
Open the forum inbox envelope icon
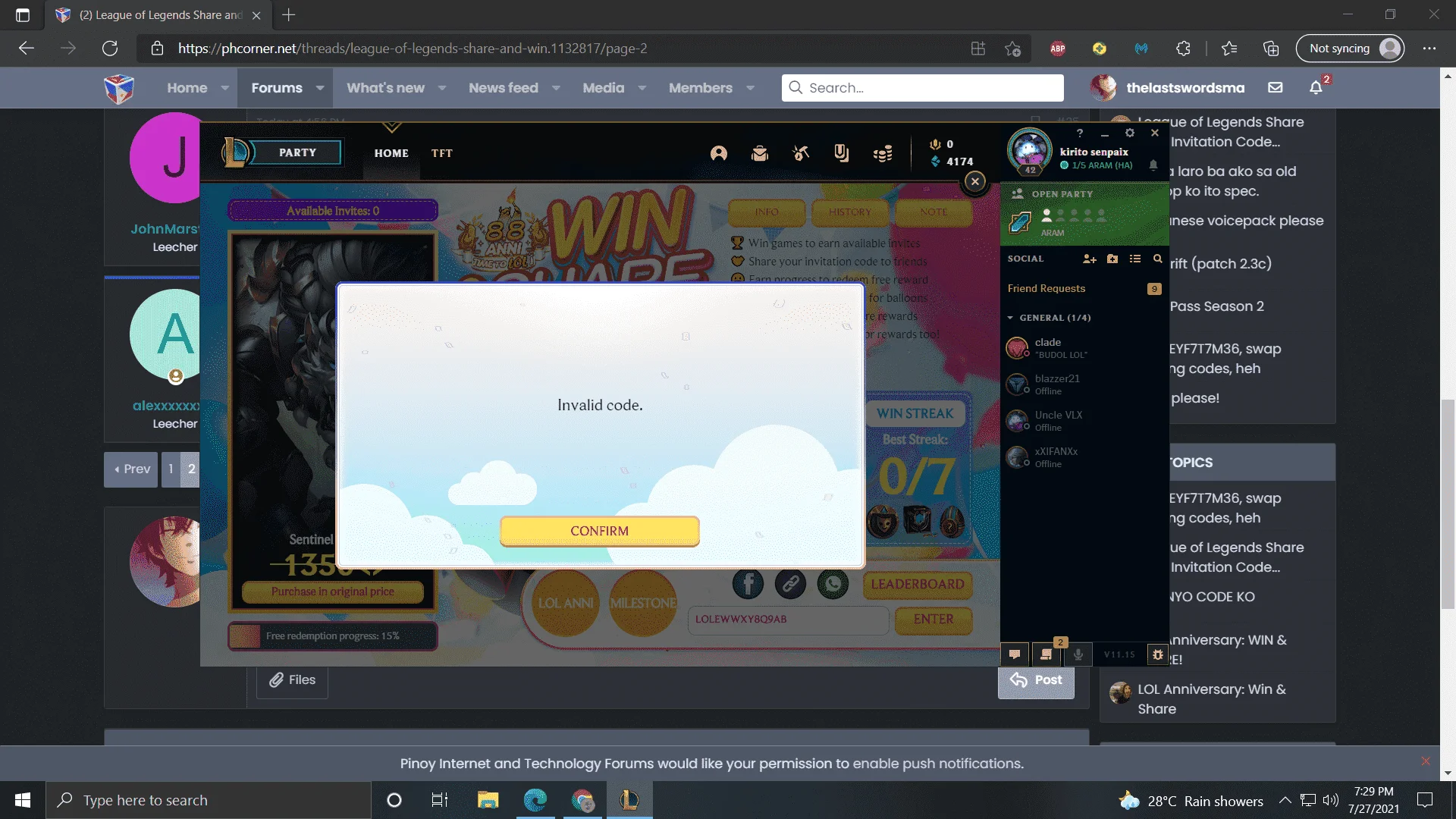1276,88
